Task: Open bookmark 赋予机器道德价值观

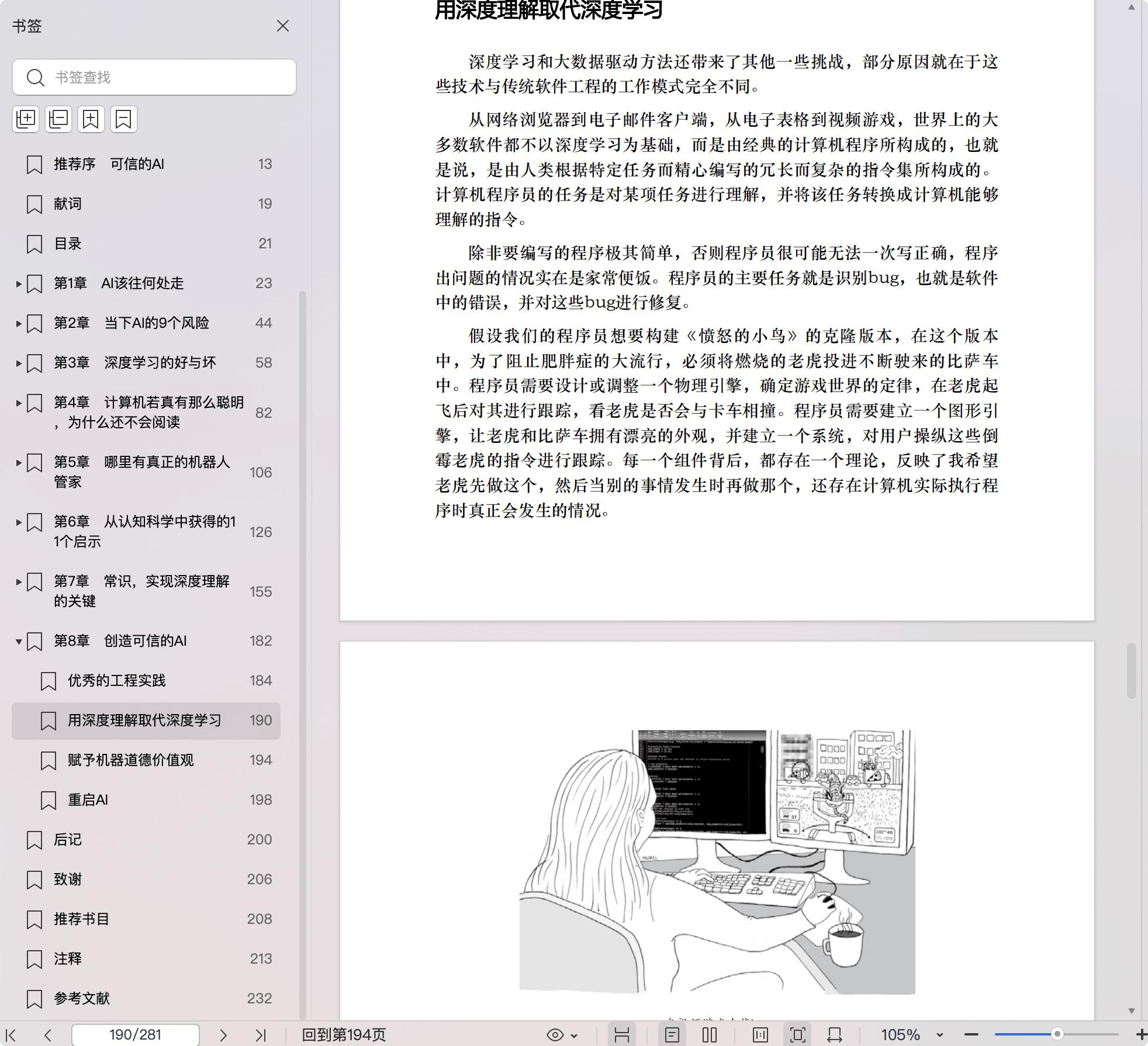Action: click(146, 760)
